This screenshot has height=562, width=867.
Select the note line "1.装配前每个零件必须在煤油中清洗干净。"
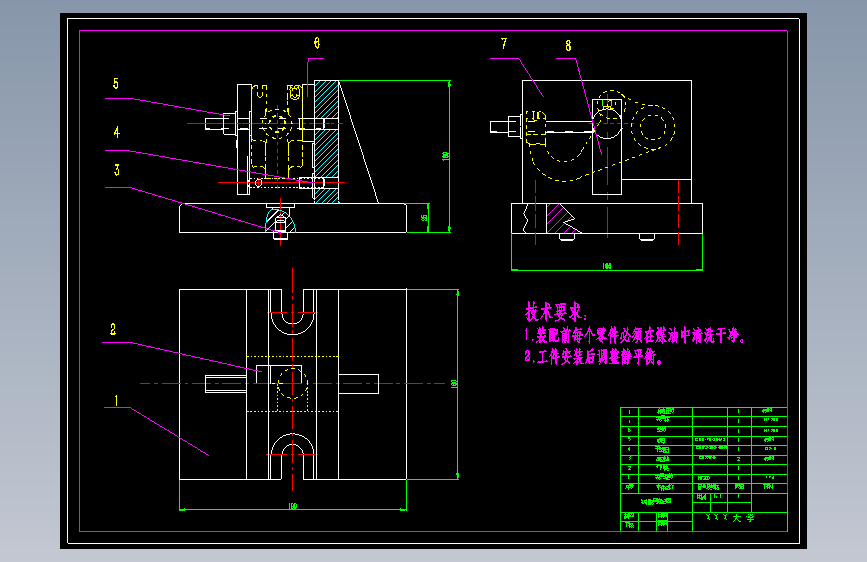point(635,335)
